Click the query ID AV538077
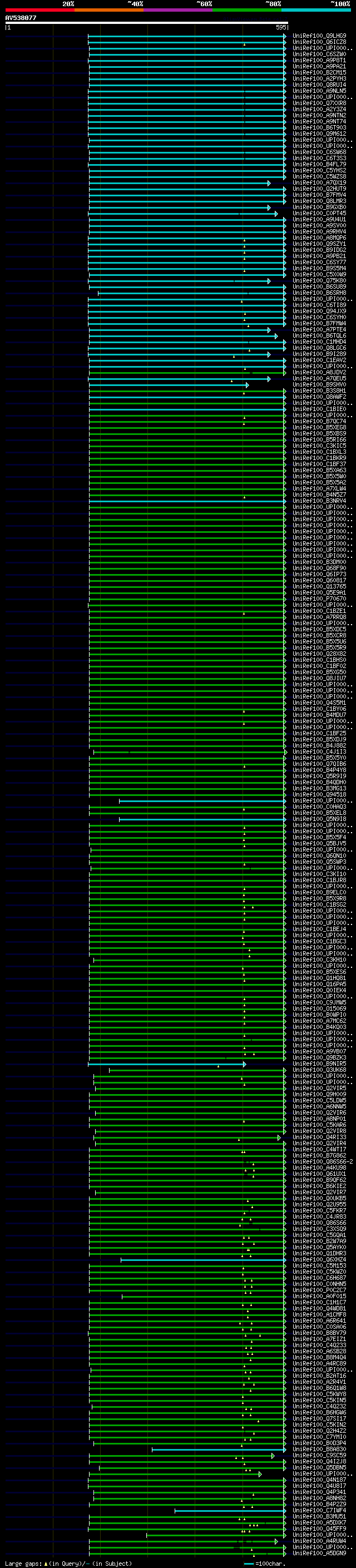The image size is (356, 1568). click(21, 18)
